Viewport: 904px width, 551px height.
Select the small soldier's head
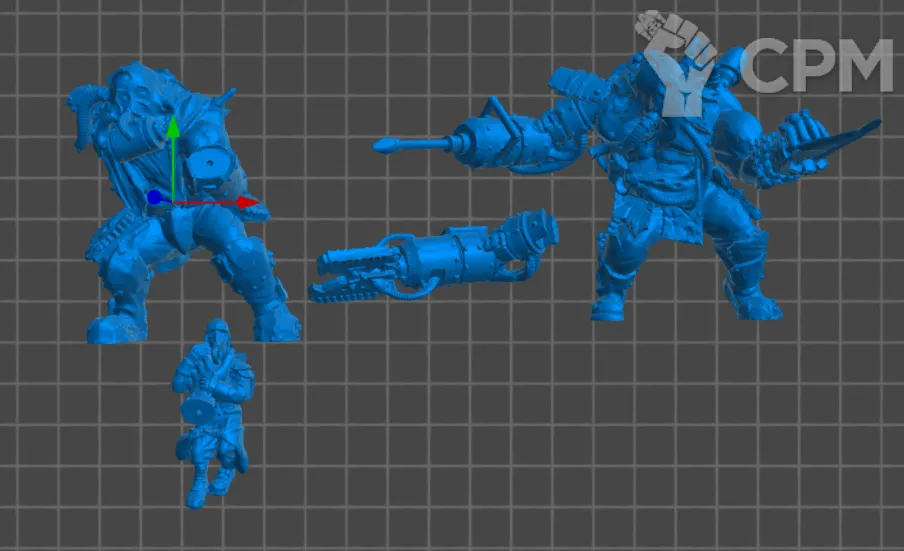(x=215, y=334)
